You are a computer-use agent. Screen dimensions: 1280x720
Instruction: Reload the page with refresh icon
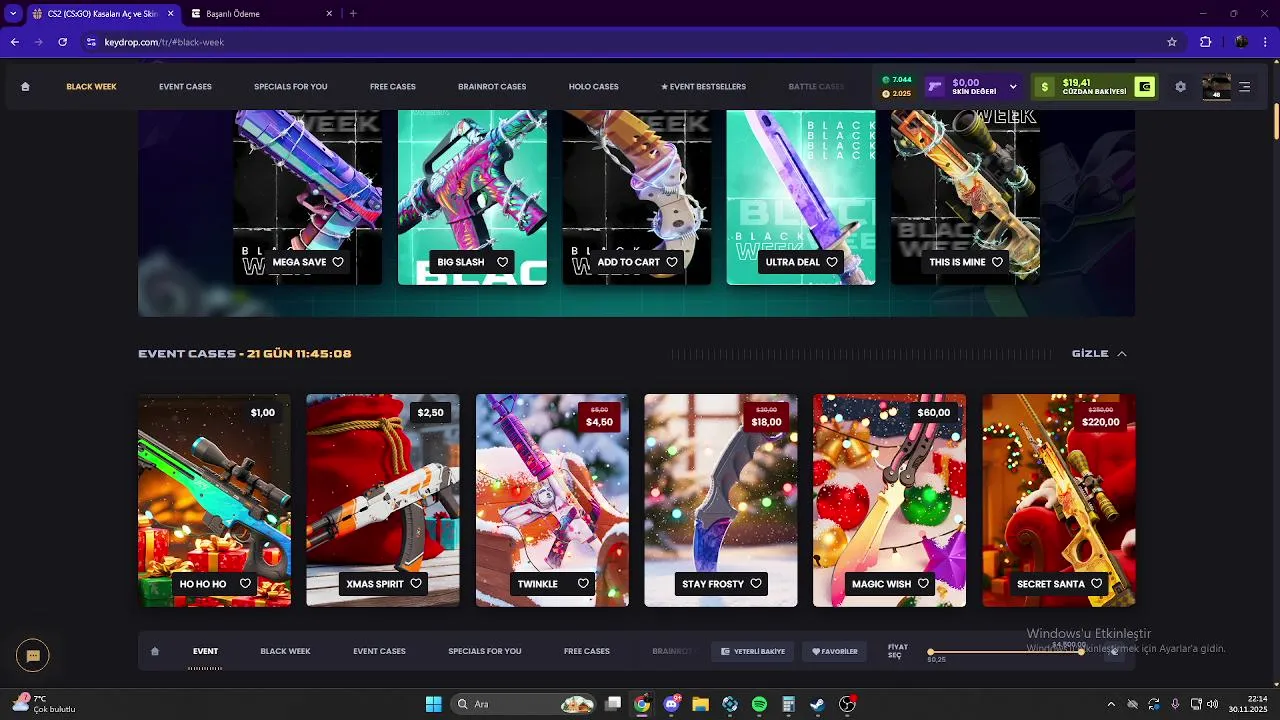63,42
